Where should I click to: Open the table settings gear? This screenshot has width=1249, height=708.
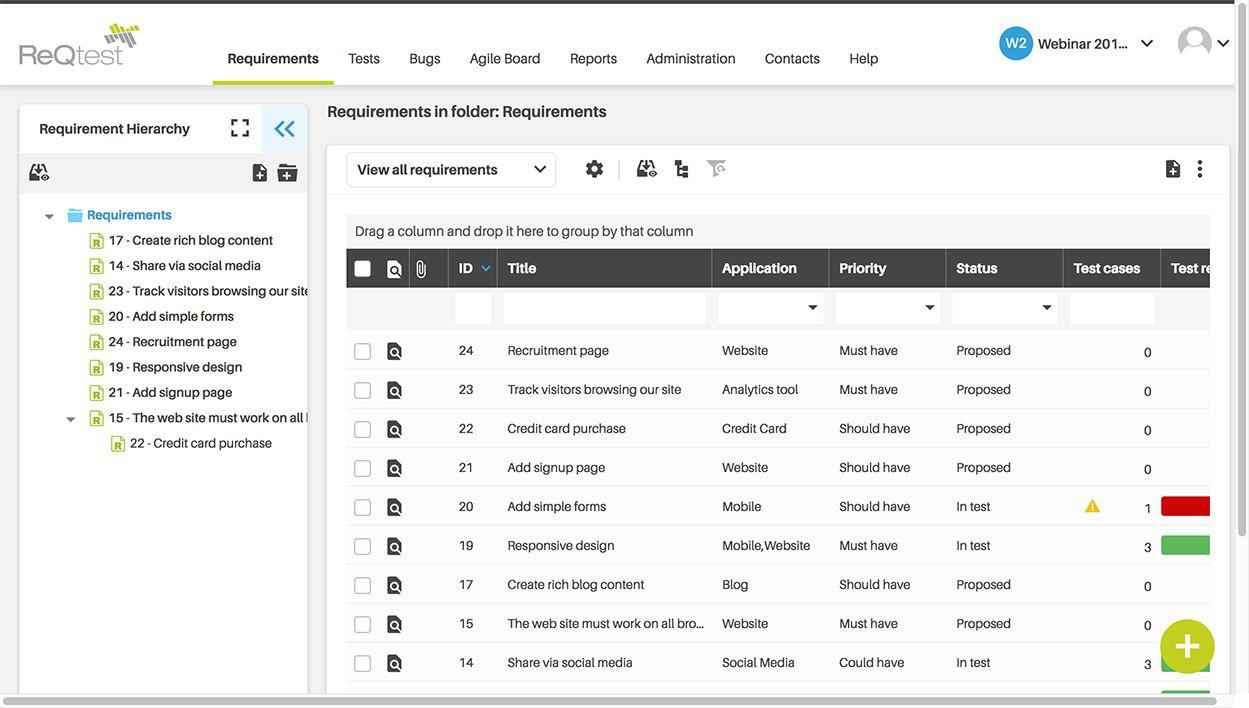click(x=595, y=169)
